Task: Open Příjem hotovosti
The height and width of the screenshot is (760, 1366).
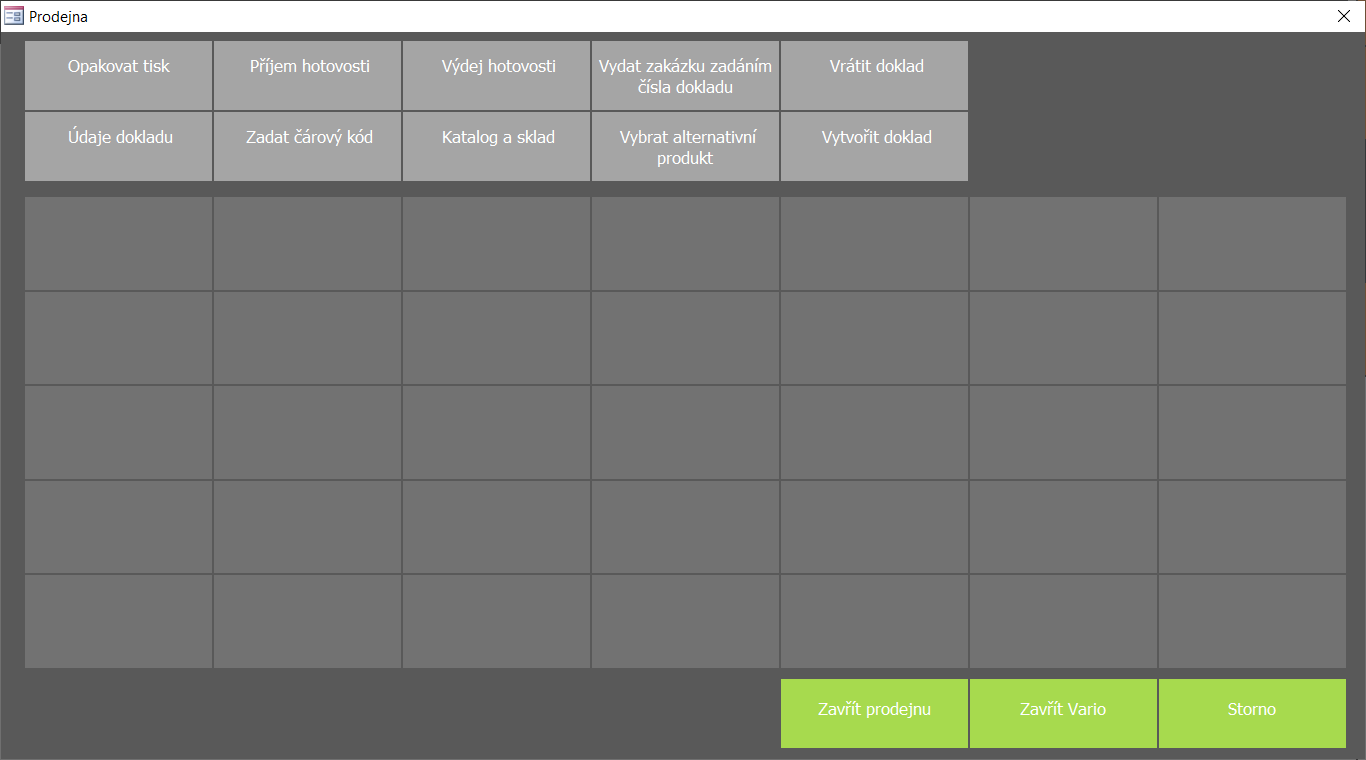Action: [x=307, y=75]
